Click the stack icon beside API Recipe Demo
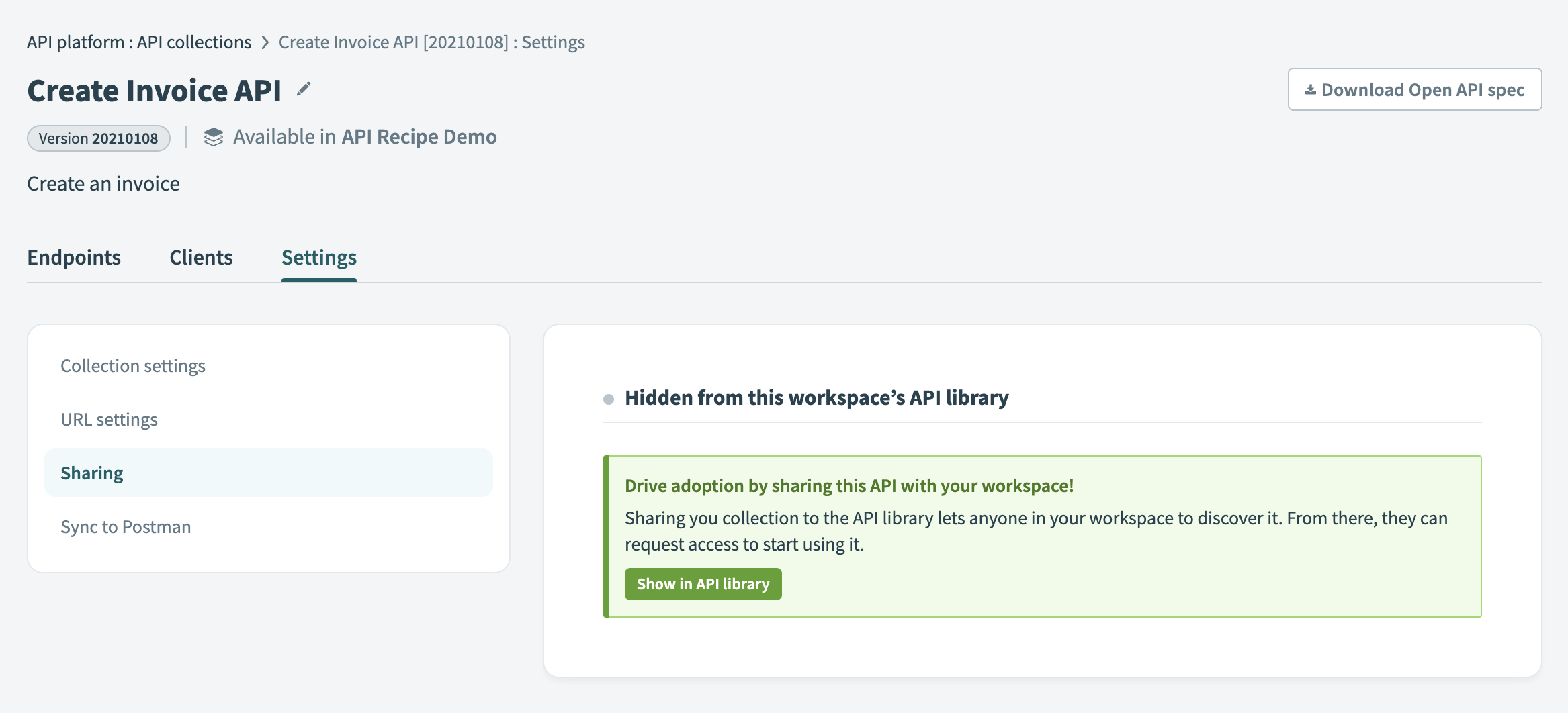The height and width of the screenshot is (713, 1568). [x=213, y=137]
